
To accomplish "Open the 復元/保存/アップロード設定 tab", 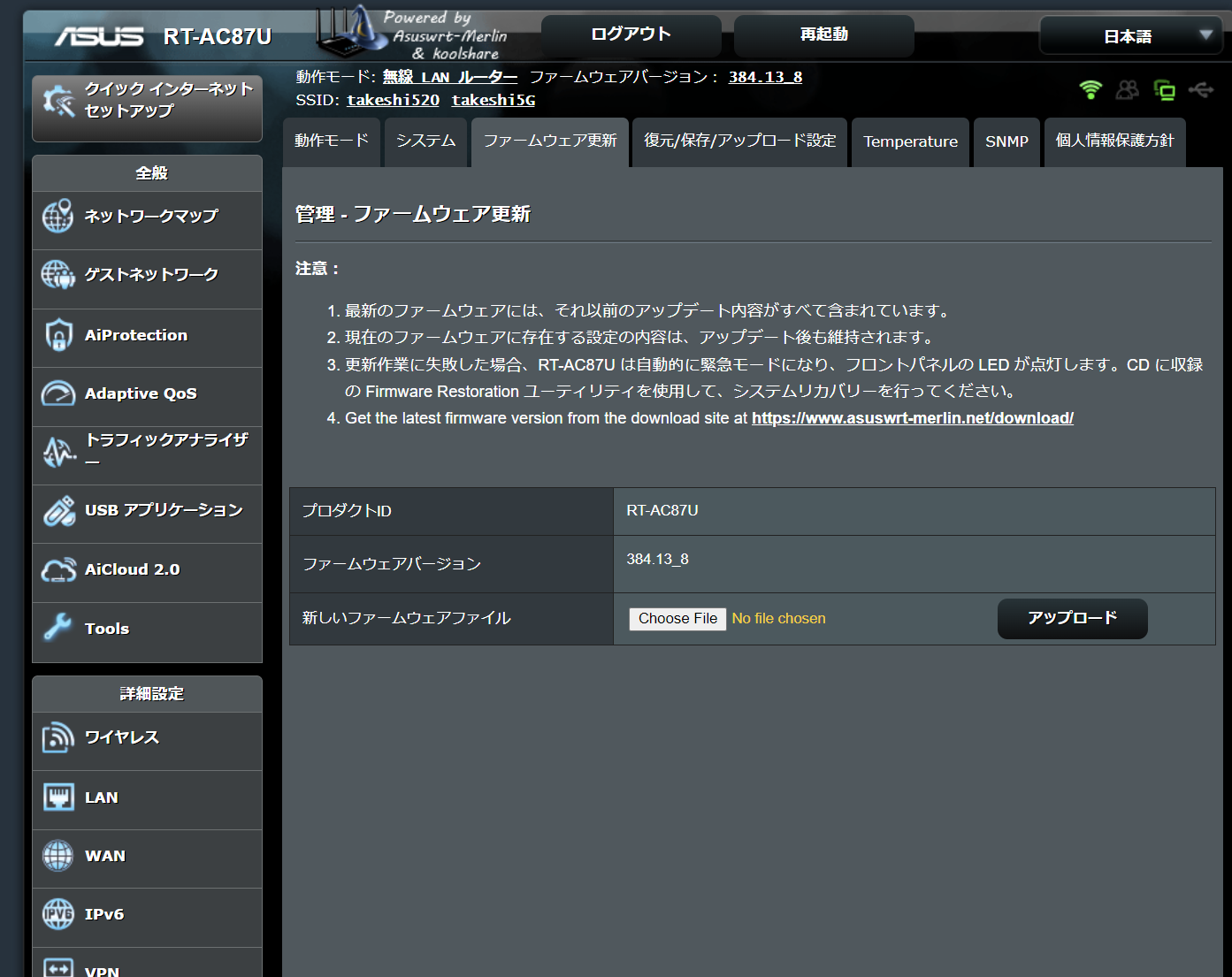I will tap(739, 141).
